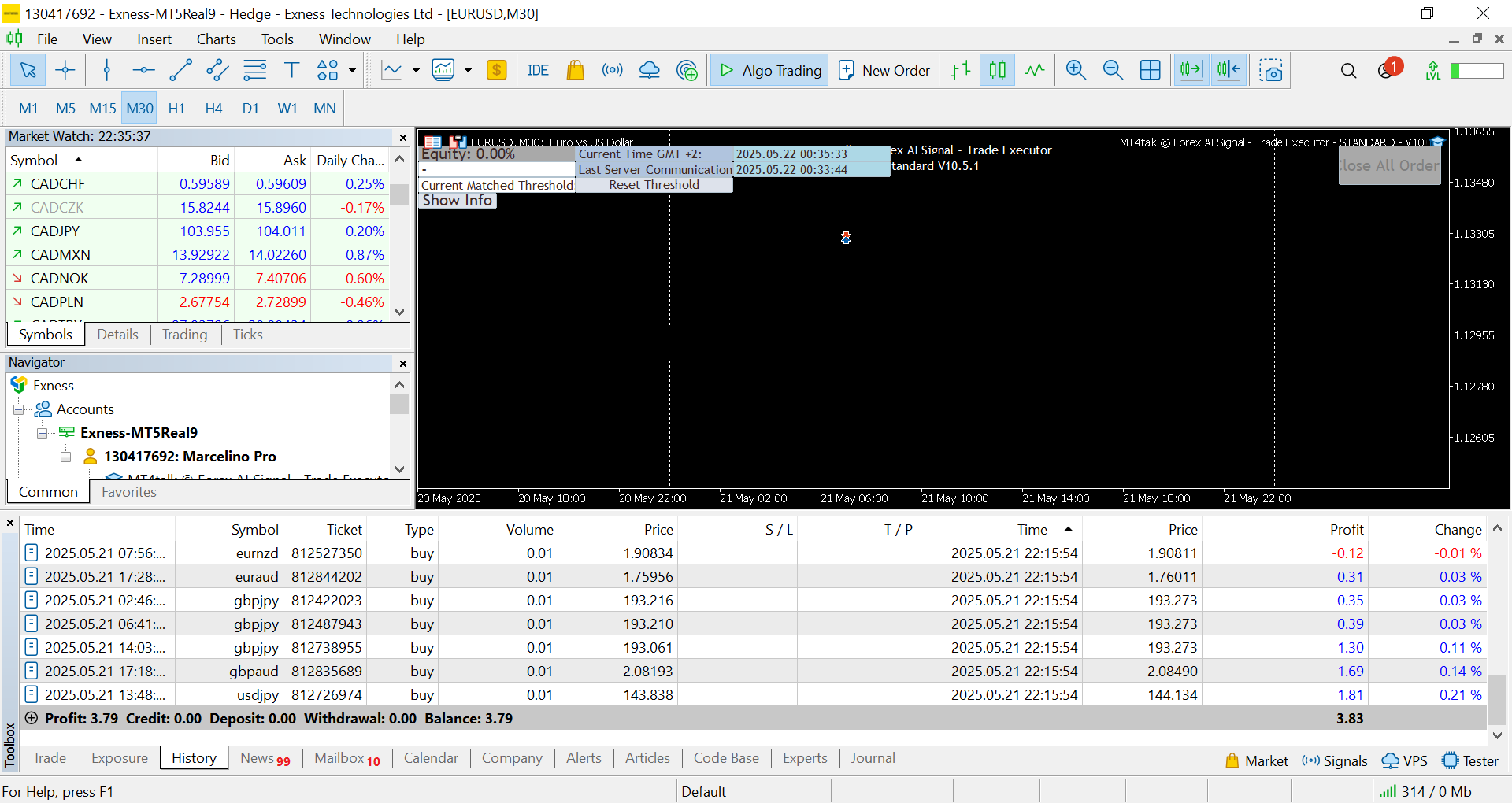This screenshot has width=1512, height=803.
Task: Select the text label tool
Action: pyautogui.click(x=291, y=71)
